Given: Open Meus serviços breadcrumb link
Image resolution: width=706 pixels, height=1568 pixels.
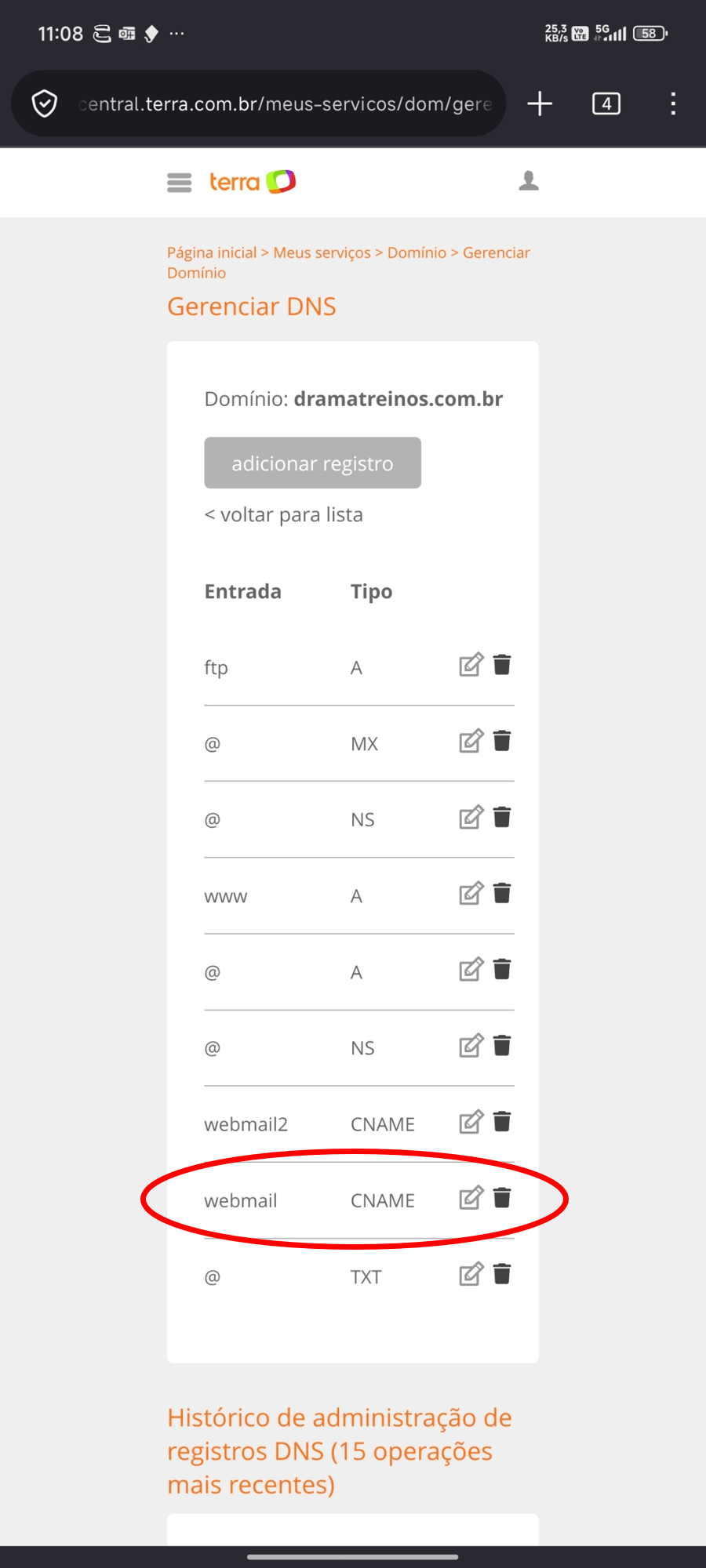Looking at the screenshot, I should [322, 252].
